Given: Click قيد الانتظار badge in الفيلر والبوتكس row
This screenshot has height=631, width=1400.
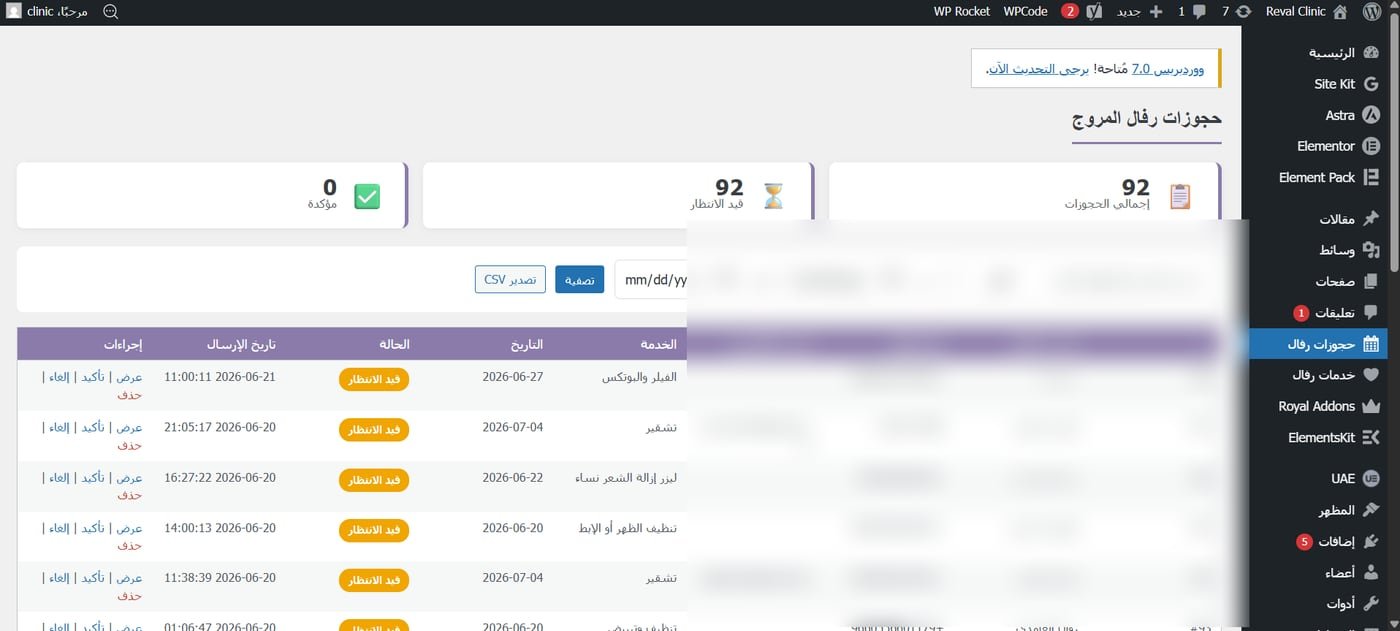Looking at the screenshot, I should tap(374, 379).
